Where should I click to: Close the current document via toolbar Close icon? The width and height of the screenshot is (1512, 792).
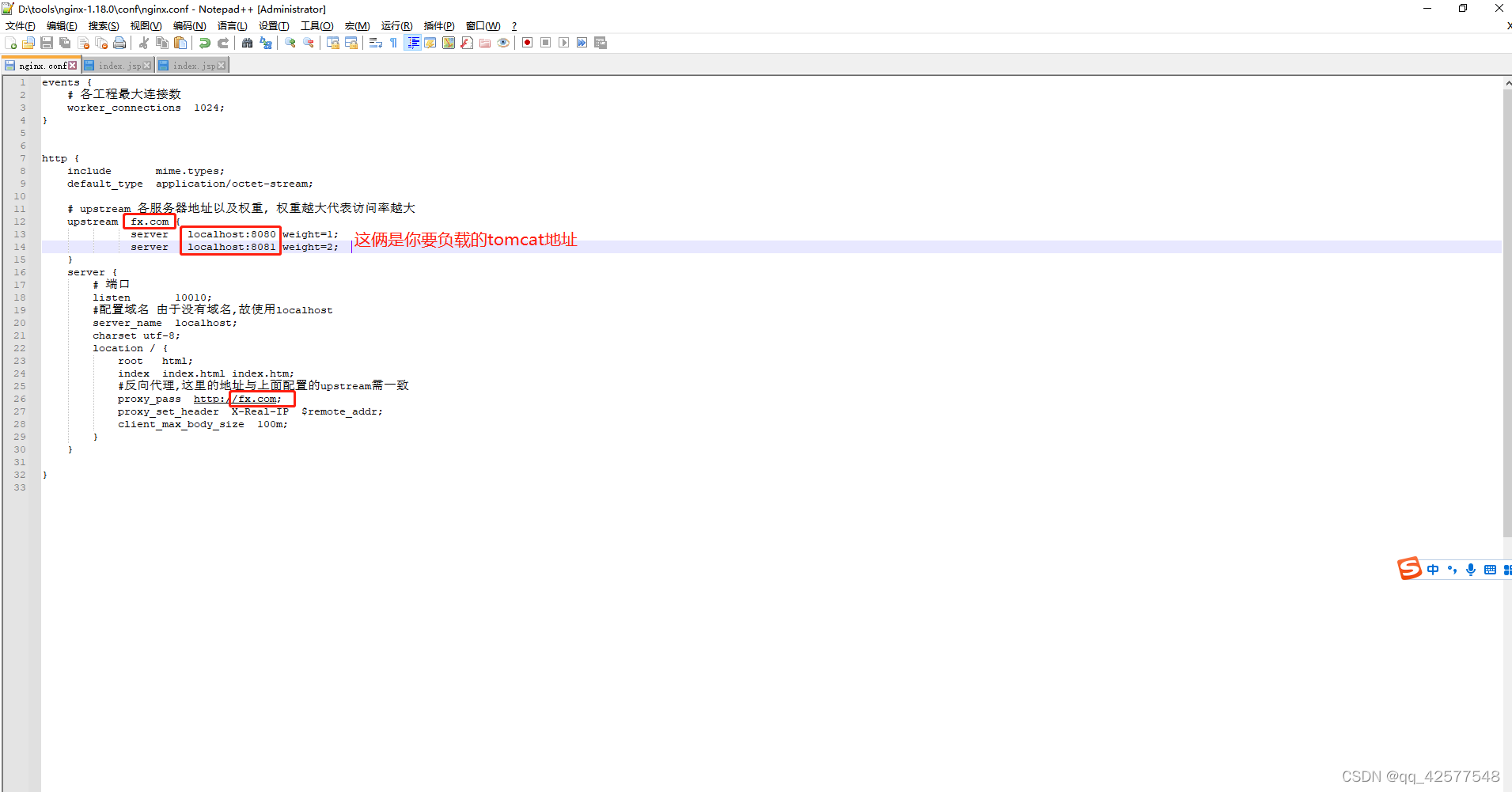(x=83, y=43)
